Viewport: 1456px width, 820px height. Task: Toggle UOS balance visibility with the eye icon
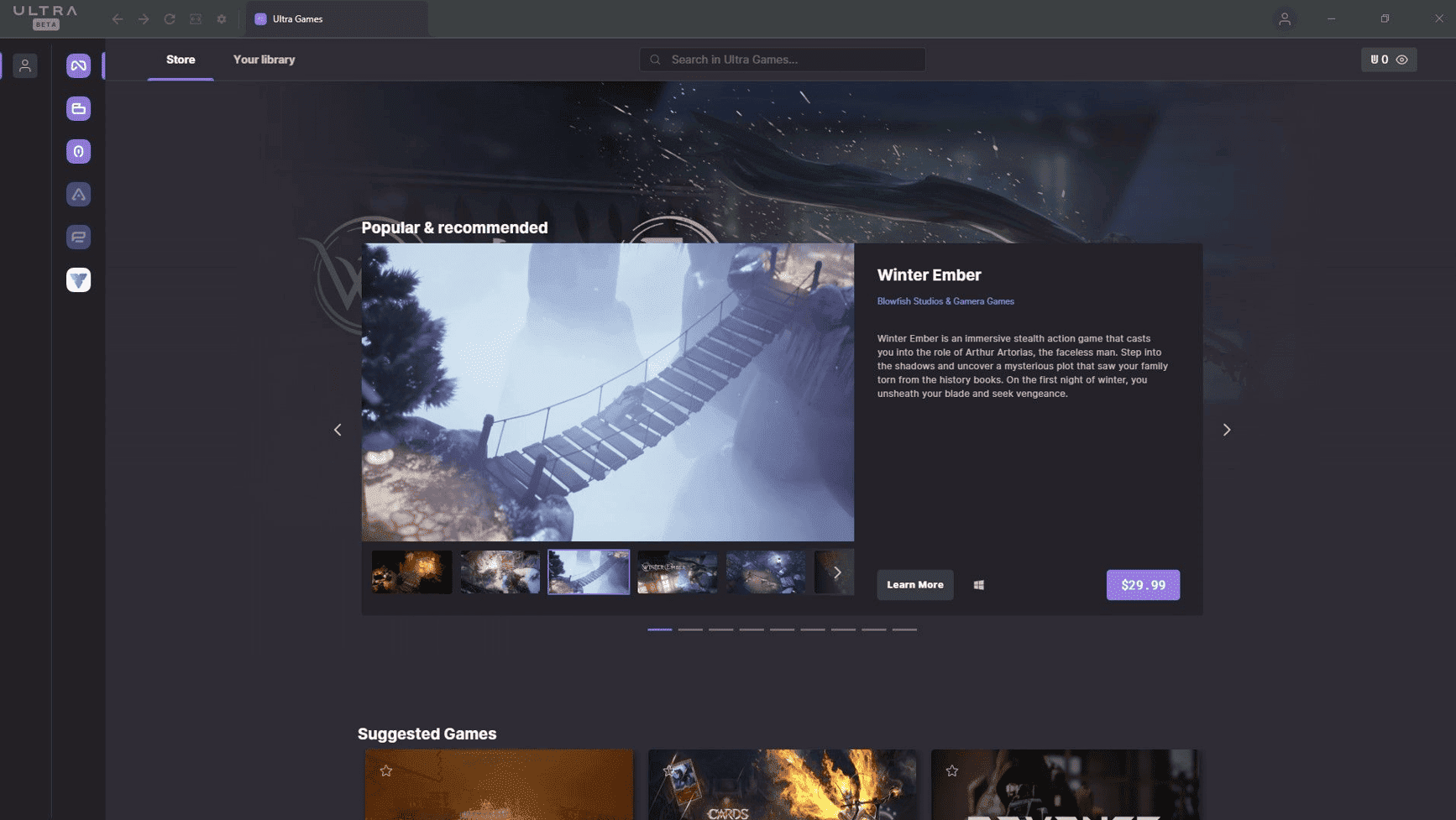pos(1402,60)
